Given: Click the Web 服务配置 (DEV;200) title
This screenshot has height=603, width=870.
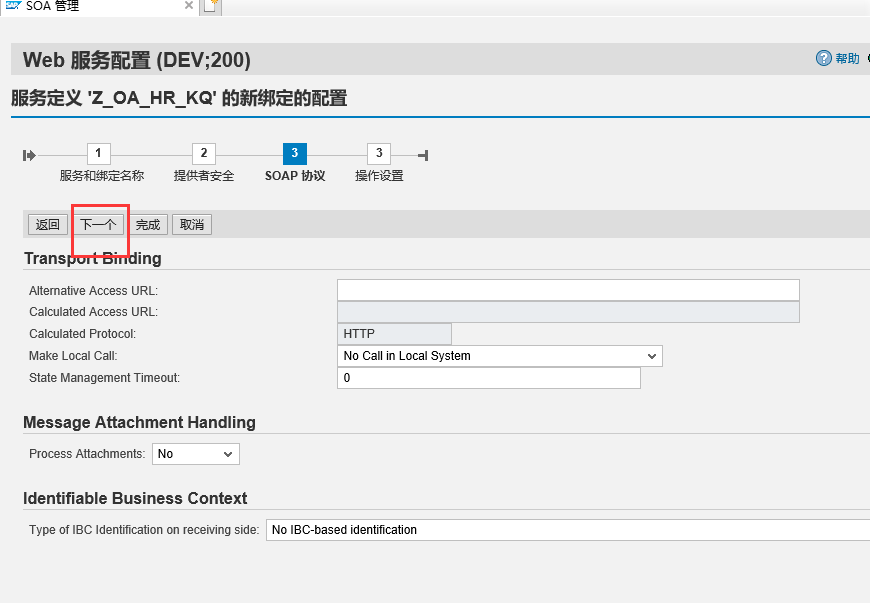Looking at the screenshot, I should [x=136, y=60].
